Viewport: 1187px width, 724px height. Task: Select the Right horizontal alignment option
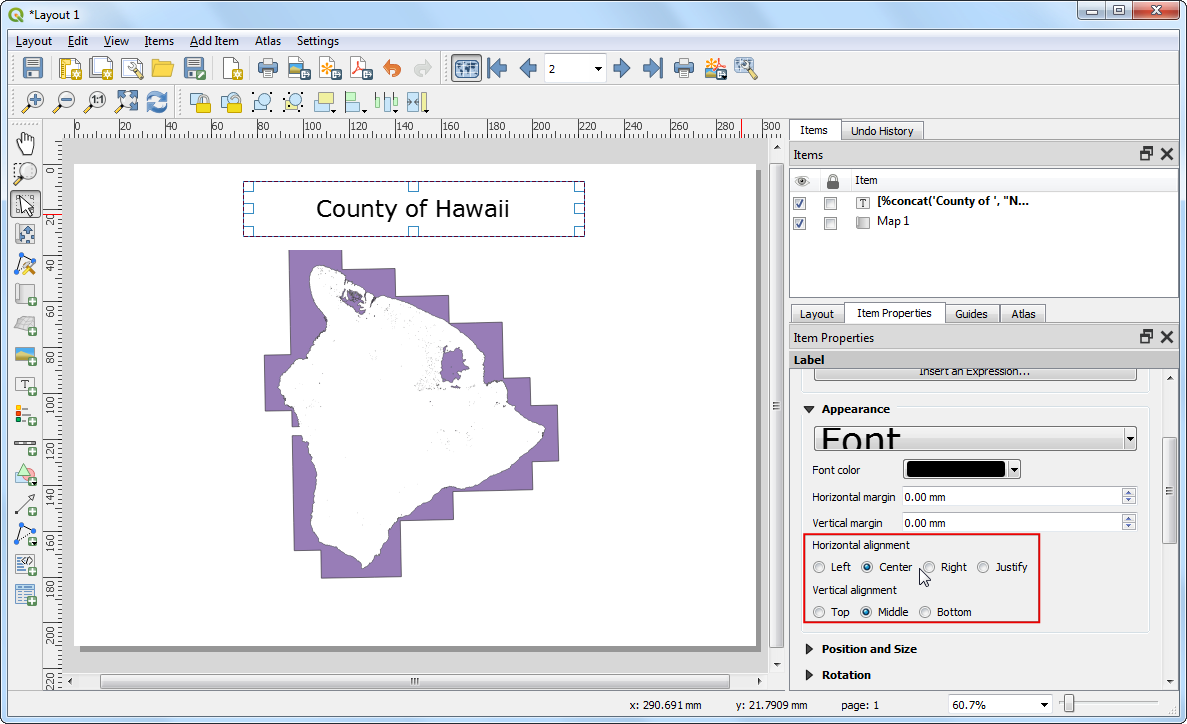point(929,567)
